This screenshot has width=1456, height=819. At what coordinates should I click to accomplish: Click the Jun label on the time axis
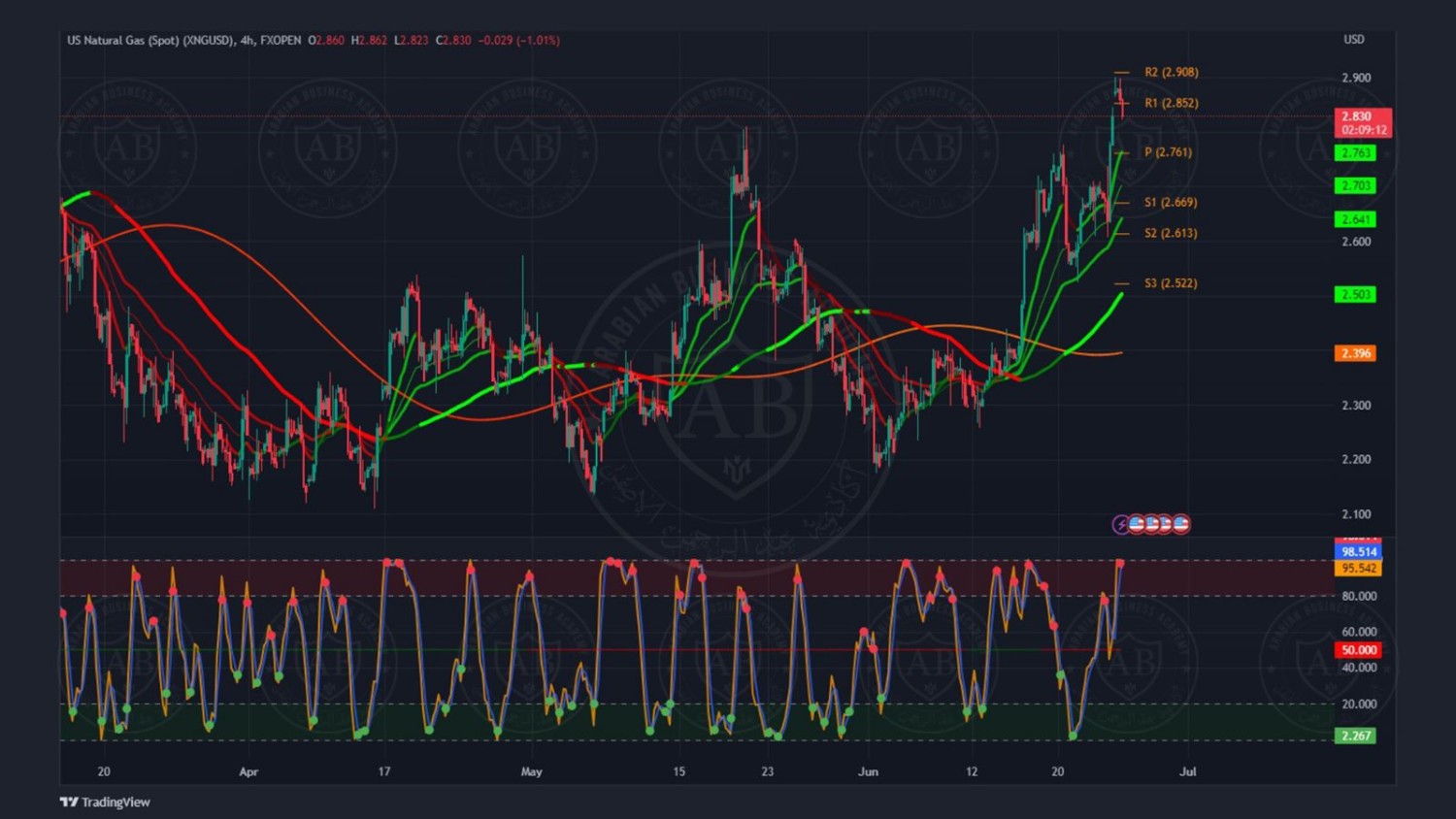868,772
